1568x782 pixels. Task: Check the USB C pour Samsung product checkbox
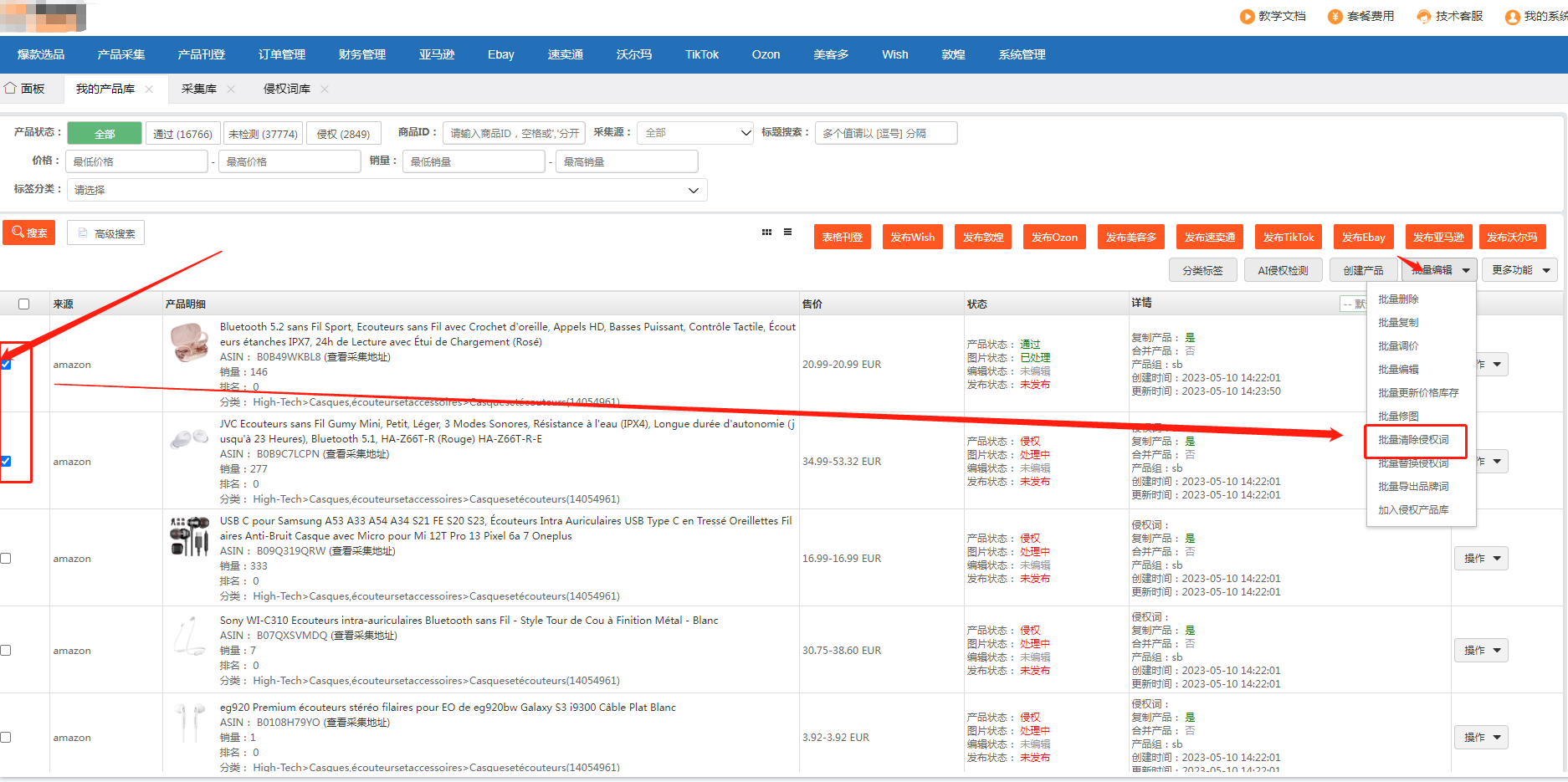pos(6,558)
